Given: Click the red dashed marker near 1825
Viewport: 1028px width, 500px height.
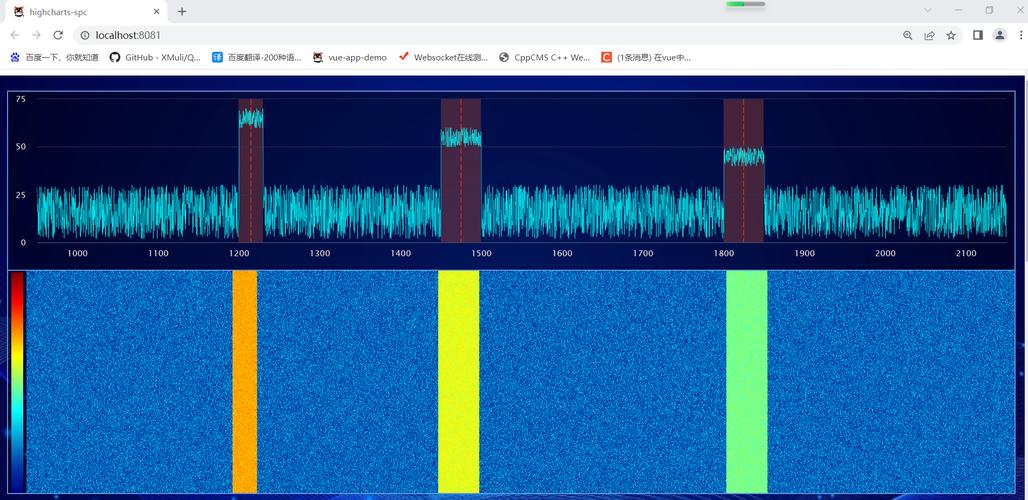Looking at the screenshot, I should [743, 170].
